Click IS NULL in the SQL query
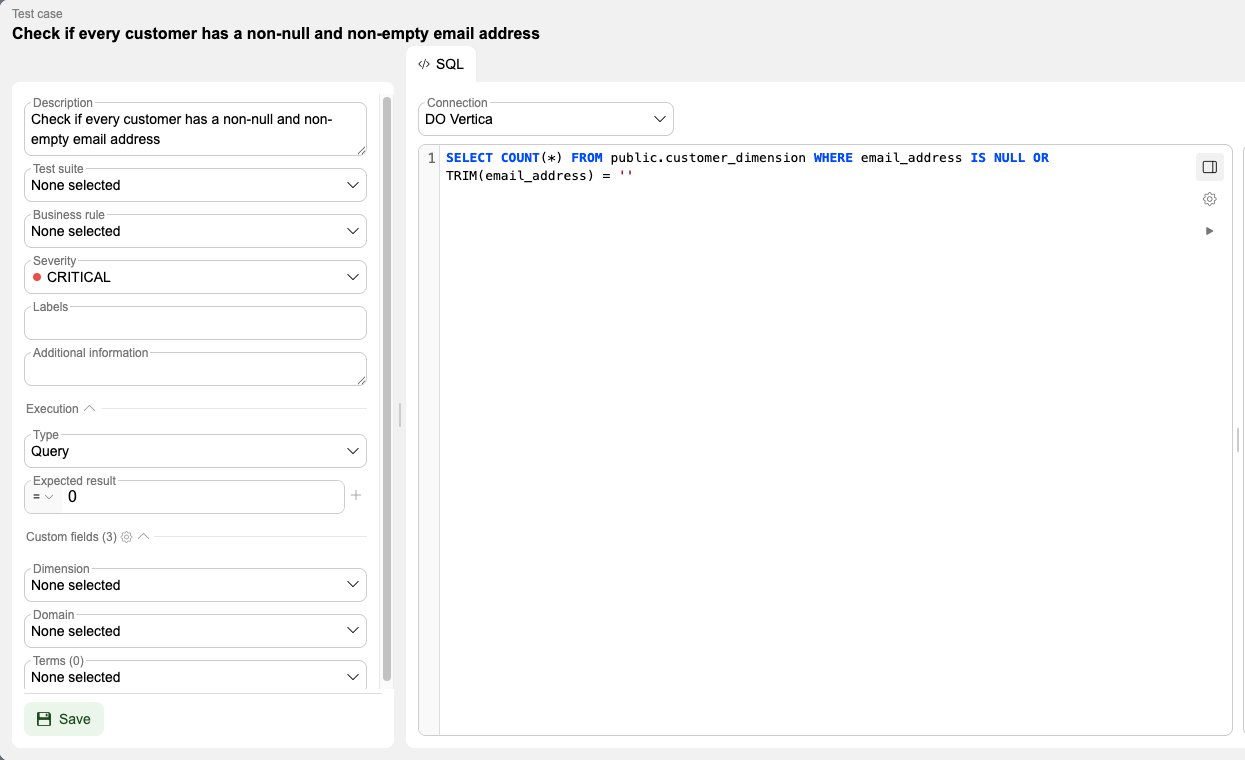The image size is (1245, 760). click(998, 158)
